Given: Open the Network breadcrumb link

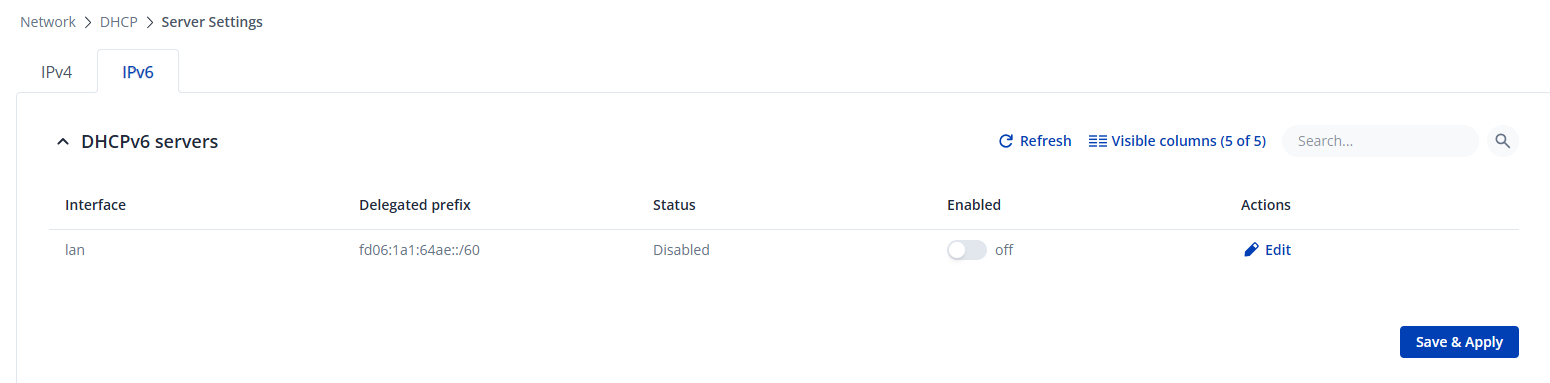Looking at the screenshot, I should 48,21.
